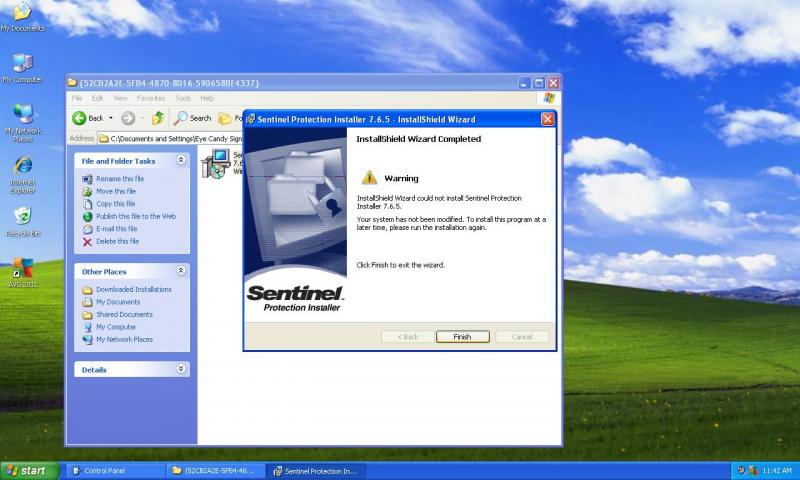The width and height of the screenshot is (800, 480).
Task: Click the Forward arrow in Explorer toolbar
Action: 128,118
